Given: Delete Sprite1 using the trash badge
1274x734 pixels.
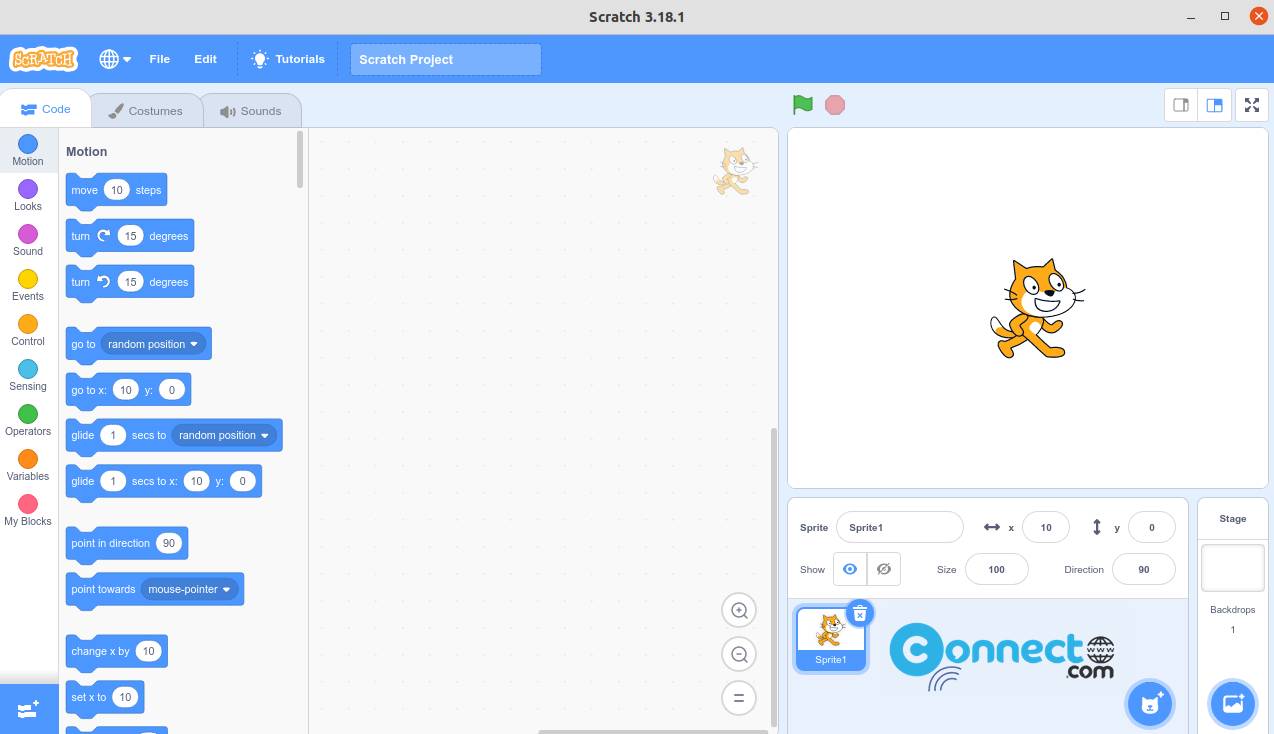Looking at the screenshot, I should tap(859, 613).
